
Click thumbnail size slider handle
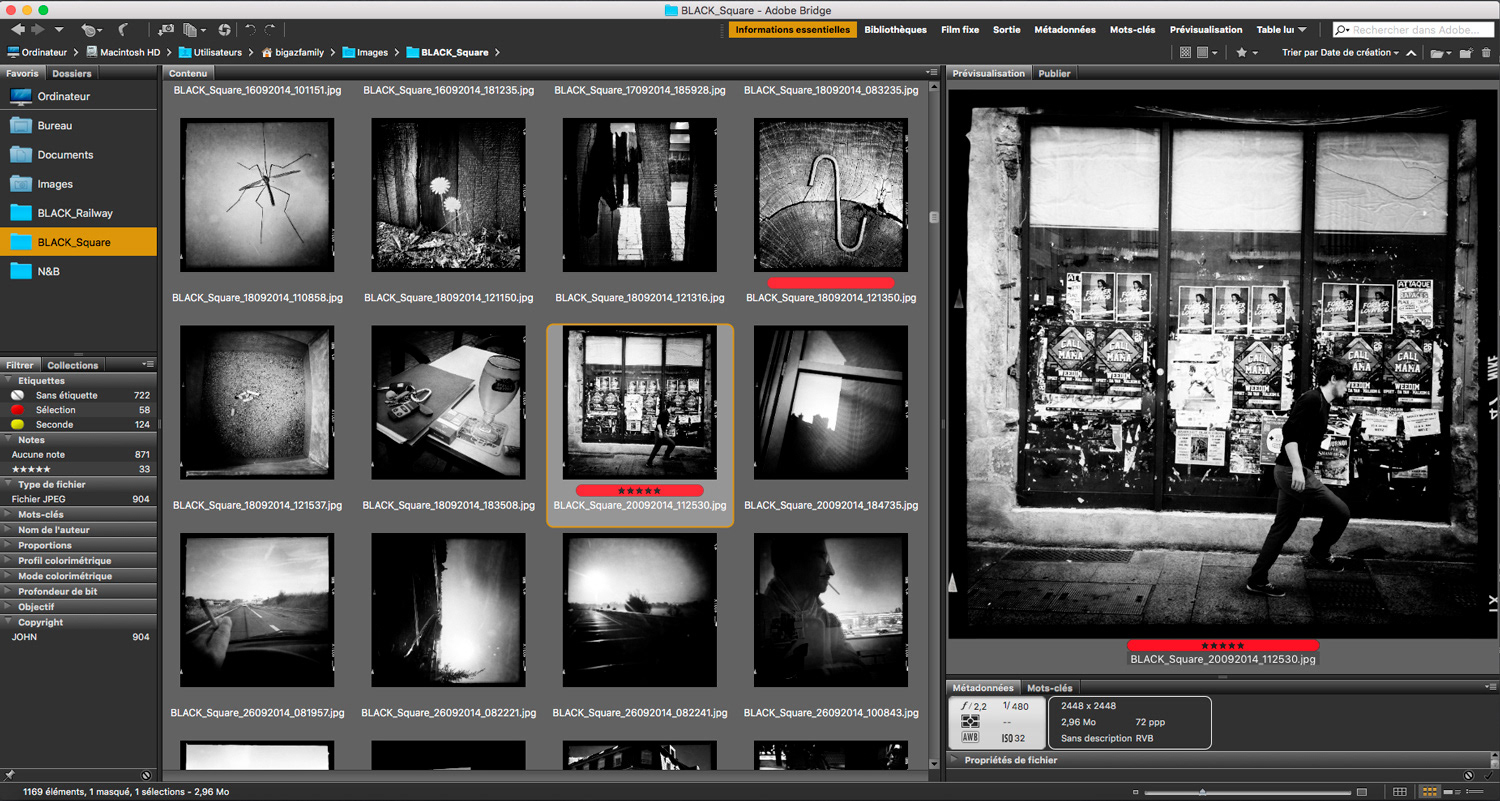click(1202, 792)
